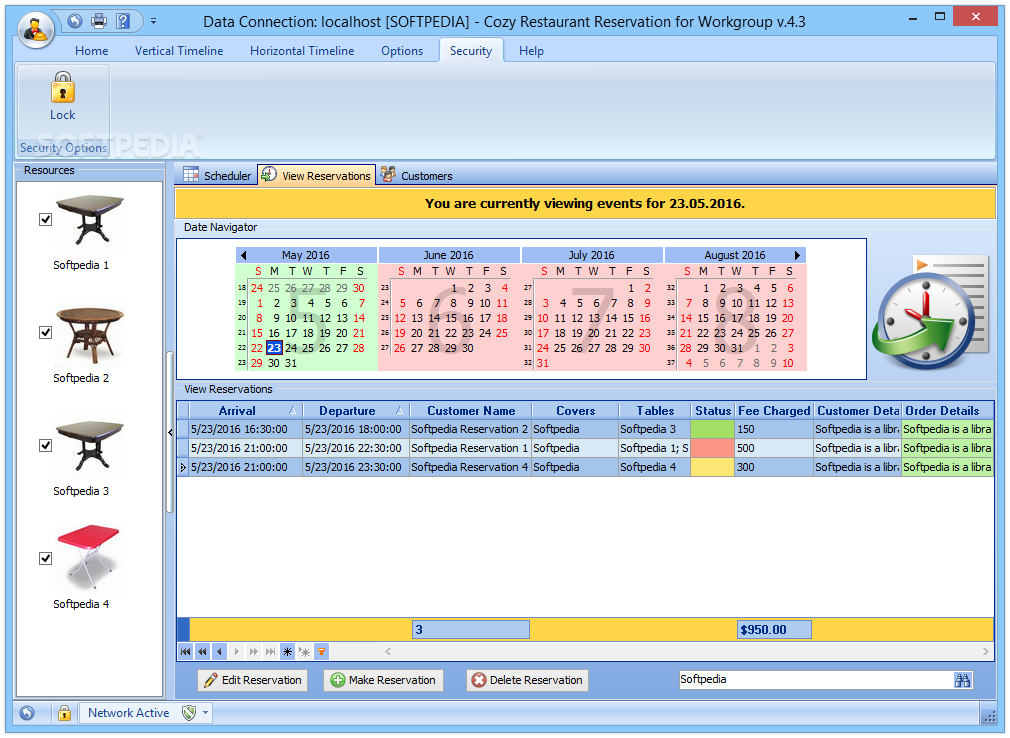
Task: Uncheck the Softpedia 1 resource checkbox
Action: click(x=45, y=220)
